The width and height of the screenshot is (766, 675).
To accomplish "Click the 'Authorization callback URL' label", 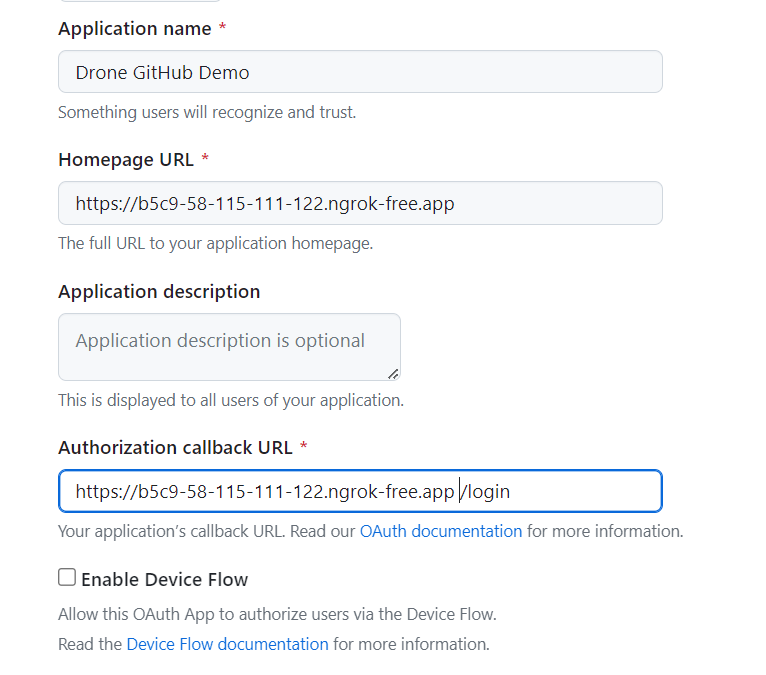I will (175, 447).
